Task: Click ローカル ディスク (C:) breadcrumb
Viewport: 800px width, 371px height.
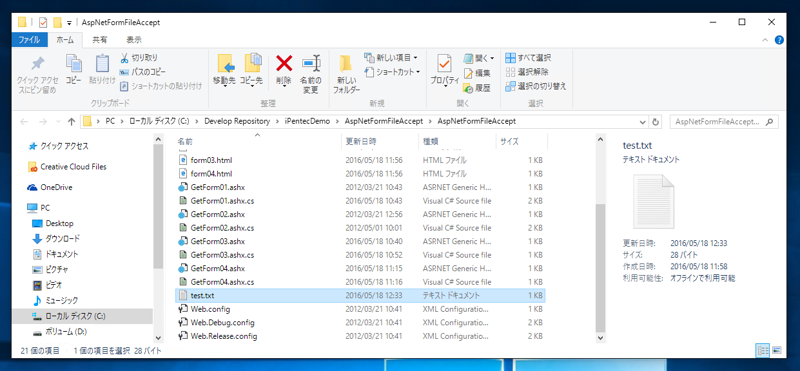Action: [x=160, y=122]
